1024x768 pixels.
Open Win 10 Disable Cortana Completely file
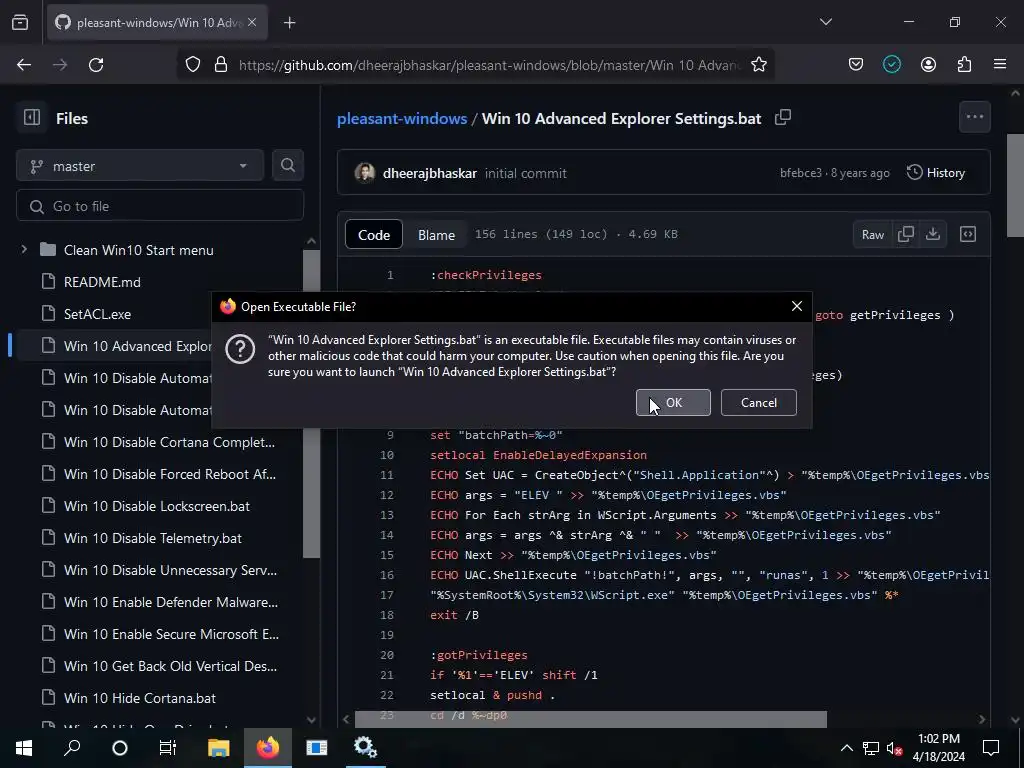pos(169,442)
